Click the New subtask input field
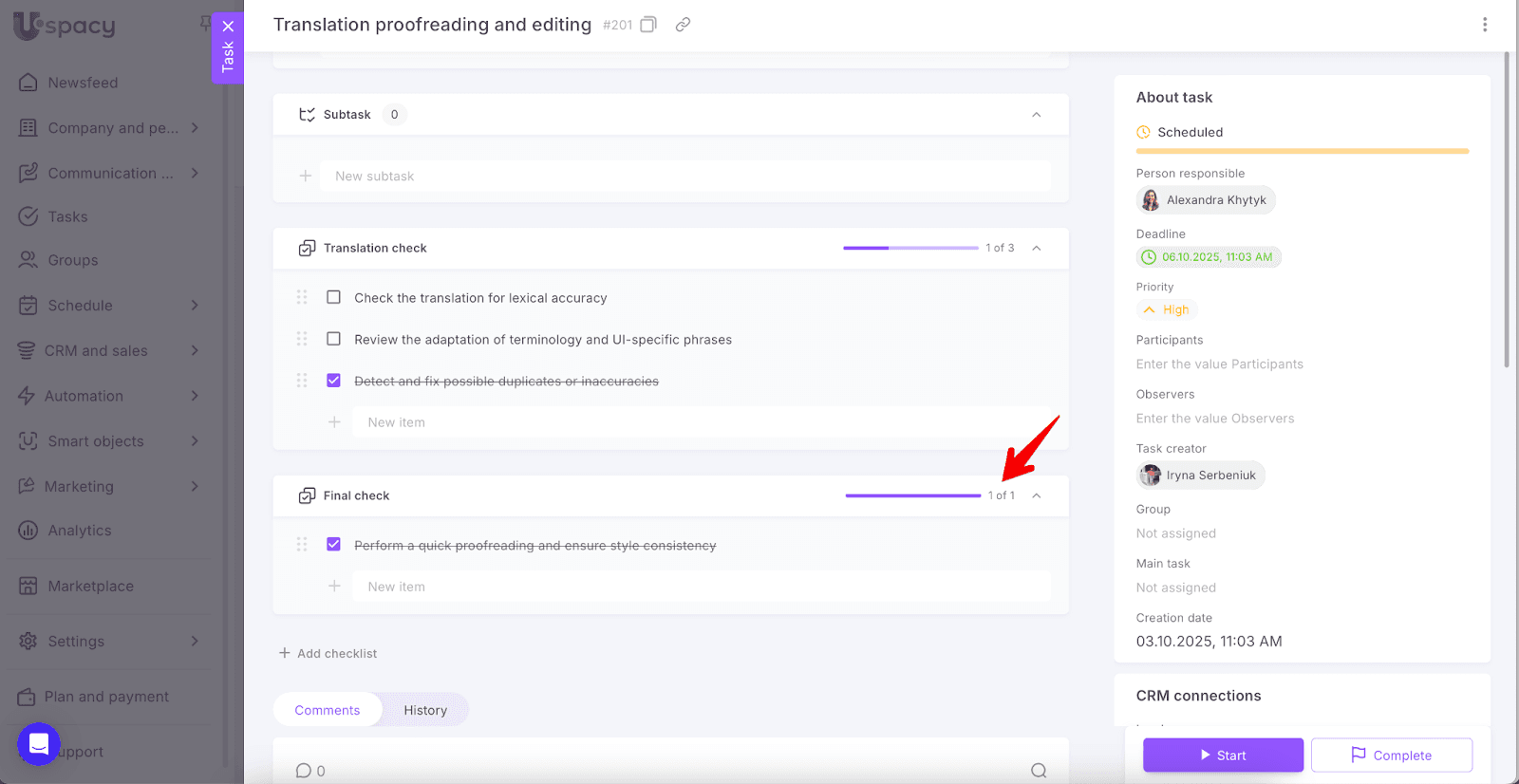The width and height of the screenshot is (1519, 784). [x=685, y=176]
